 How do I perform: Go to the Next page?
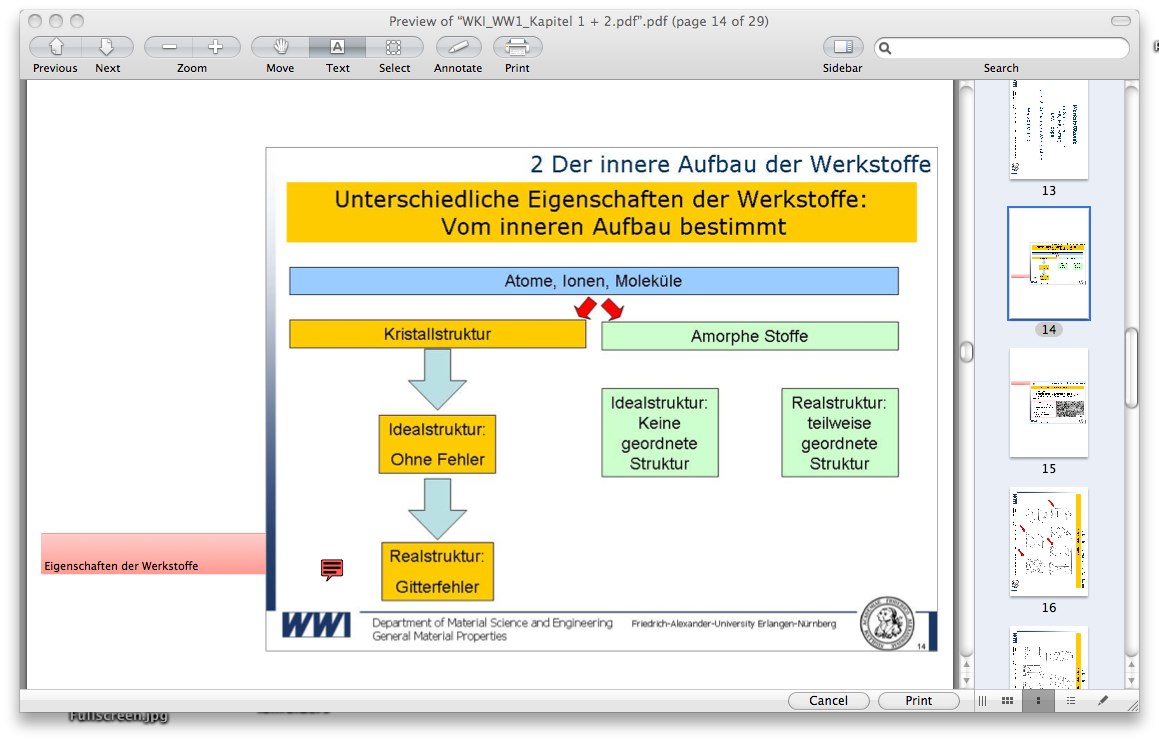pos(107,47)
